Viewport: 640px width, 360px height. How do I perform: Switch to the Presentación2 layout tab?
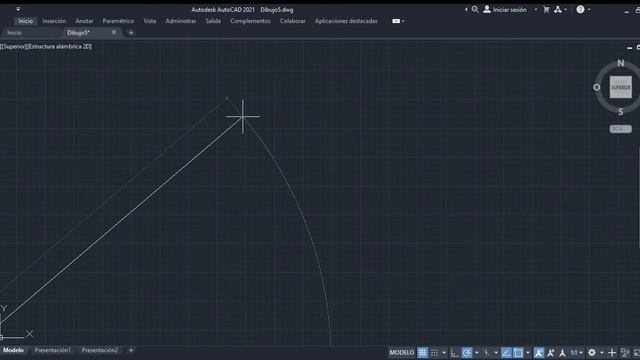100,350
